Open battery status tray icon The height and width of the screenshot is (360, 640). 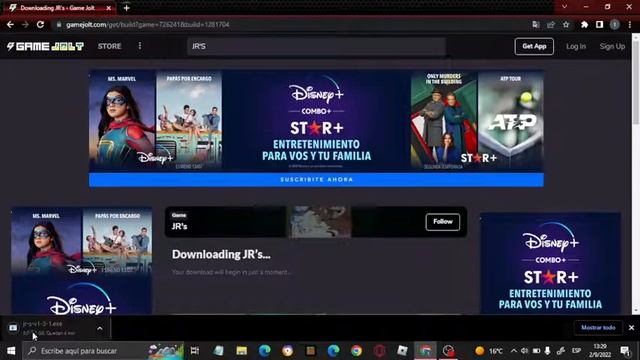click(x=536, y=351)
